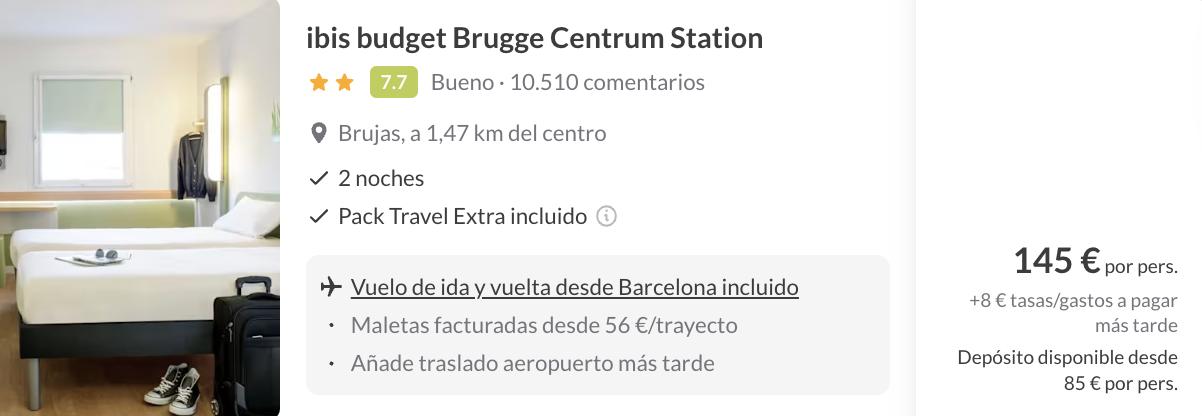The image size is (1202, 416).
Task: Click the 2 noches duration label
Action: pos(381,179)
